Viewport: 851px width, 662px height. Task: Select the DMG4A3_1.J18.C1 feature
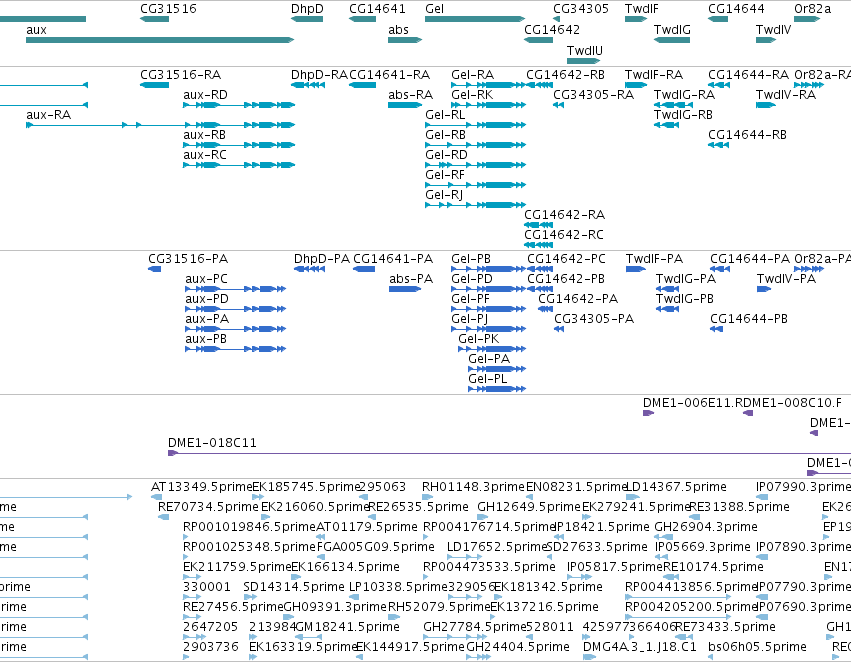tap(589, 657)
